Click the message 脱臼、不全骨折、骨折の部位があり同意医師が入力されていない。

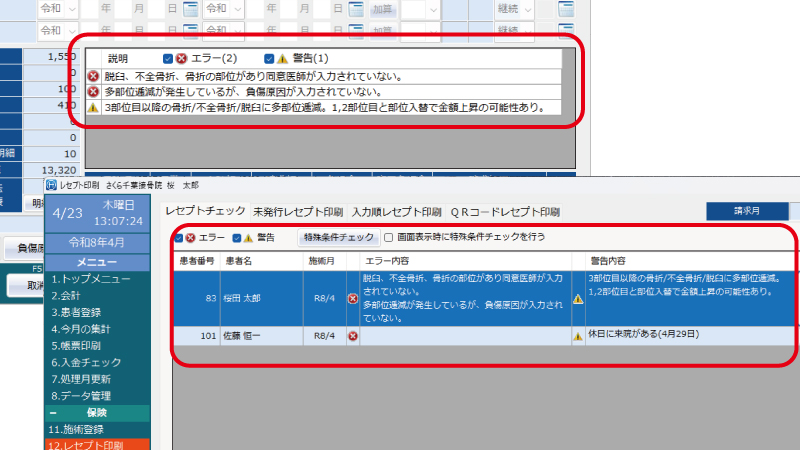click(x=254, y=77)
